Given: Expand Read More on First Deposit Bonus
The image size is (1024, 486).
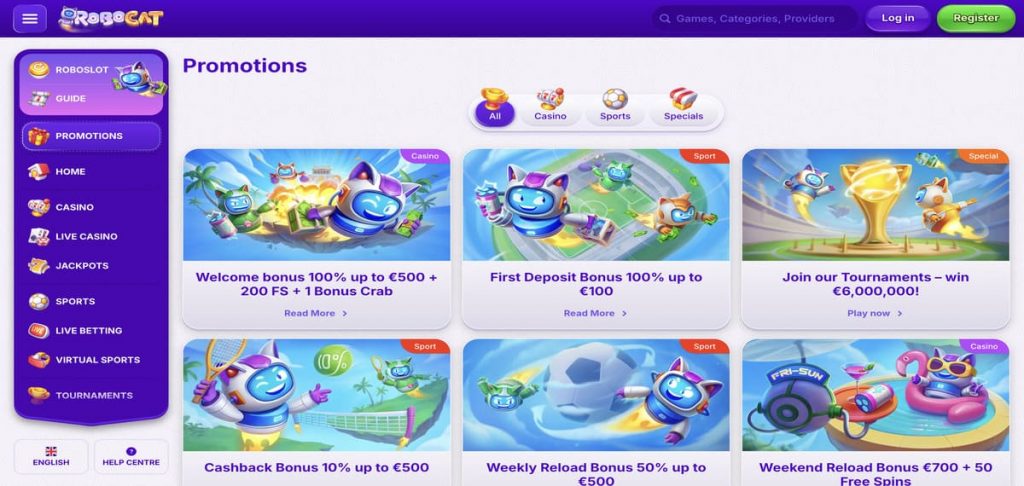Looking at the screenshot, I should point(596,314).
